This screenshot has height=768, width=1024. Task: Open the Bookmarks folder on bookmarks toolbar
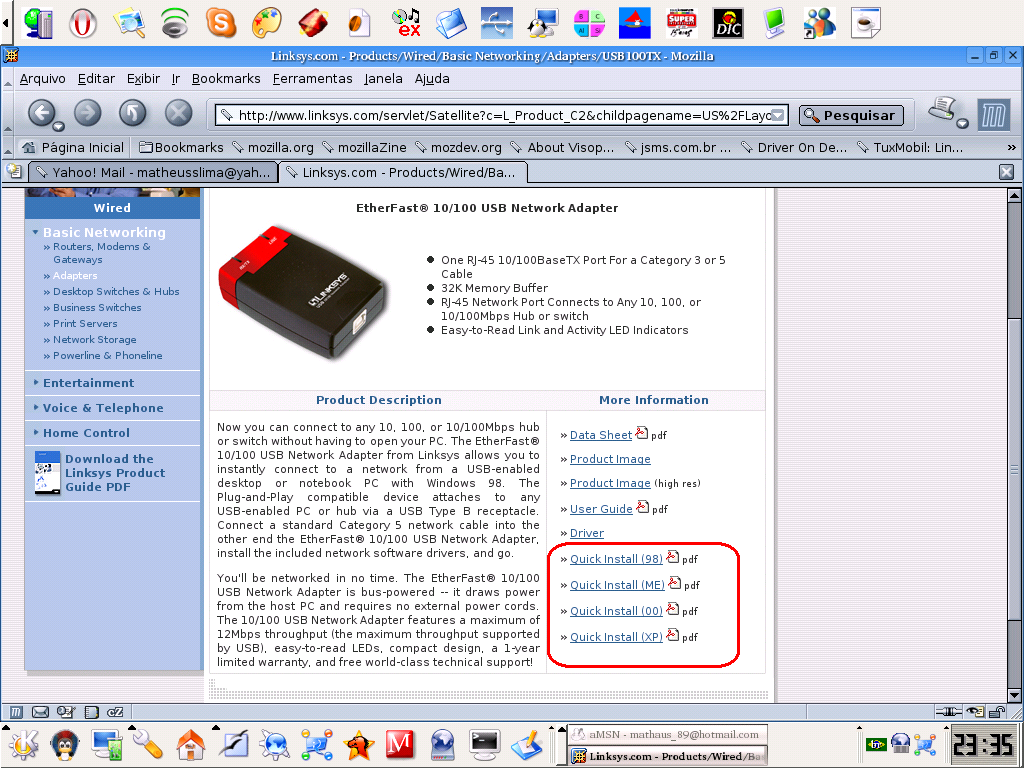click(x=181, y=148)
